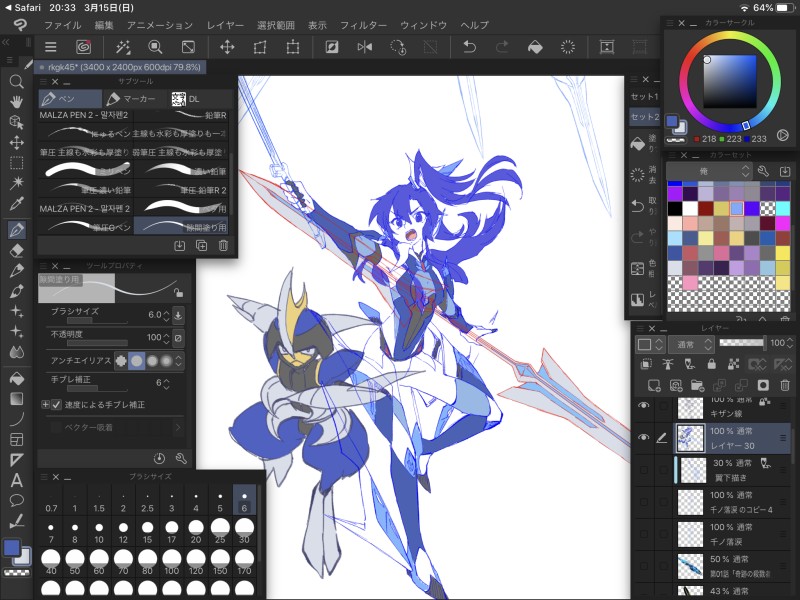The height and width of the screenshot is (600, 800).
Task: Switch to the マーカー sub tool tab
Action: [x=134, y=98]
